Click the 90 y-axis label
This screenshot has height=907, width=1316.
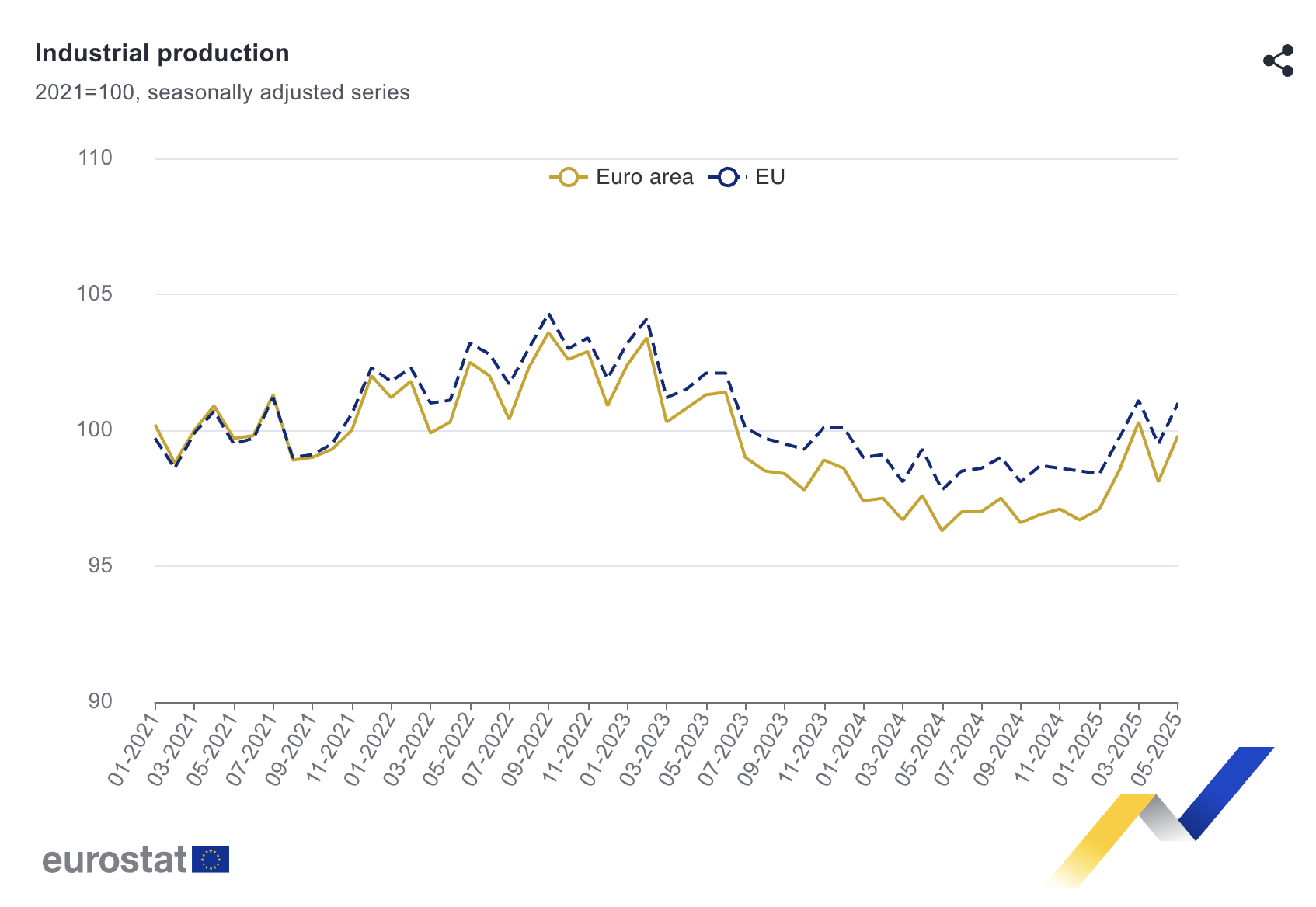[x=99, y=701]
